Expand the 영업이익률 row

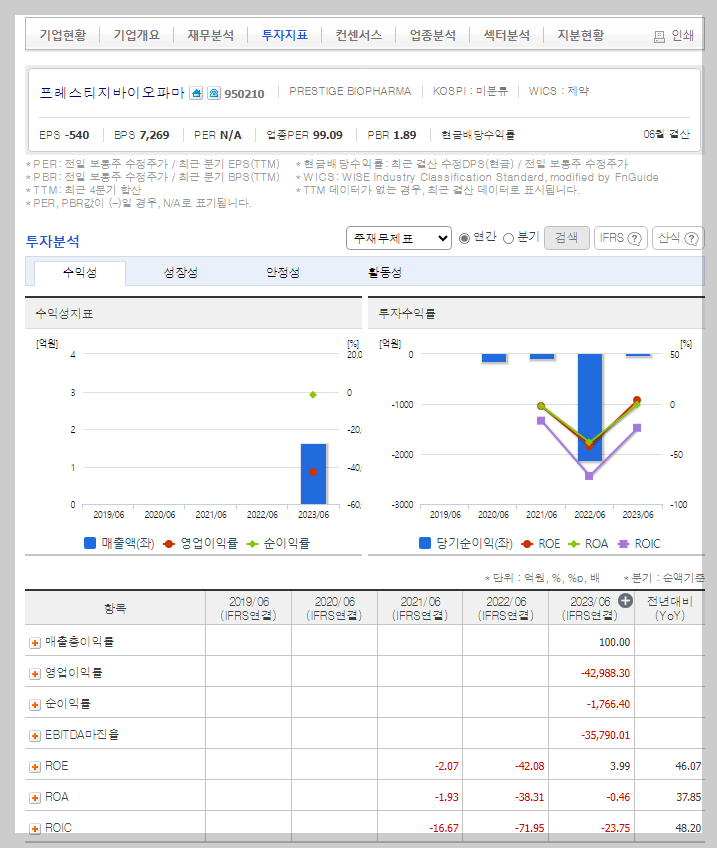coord(35,673)
